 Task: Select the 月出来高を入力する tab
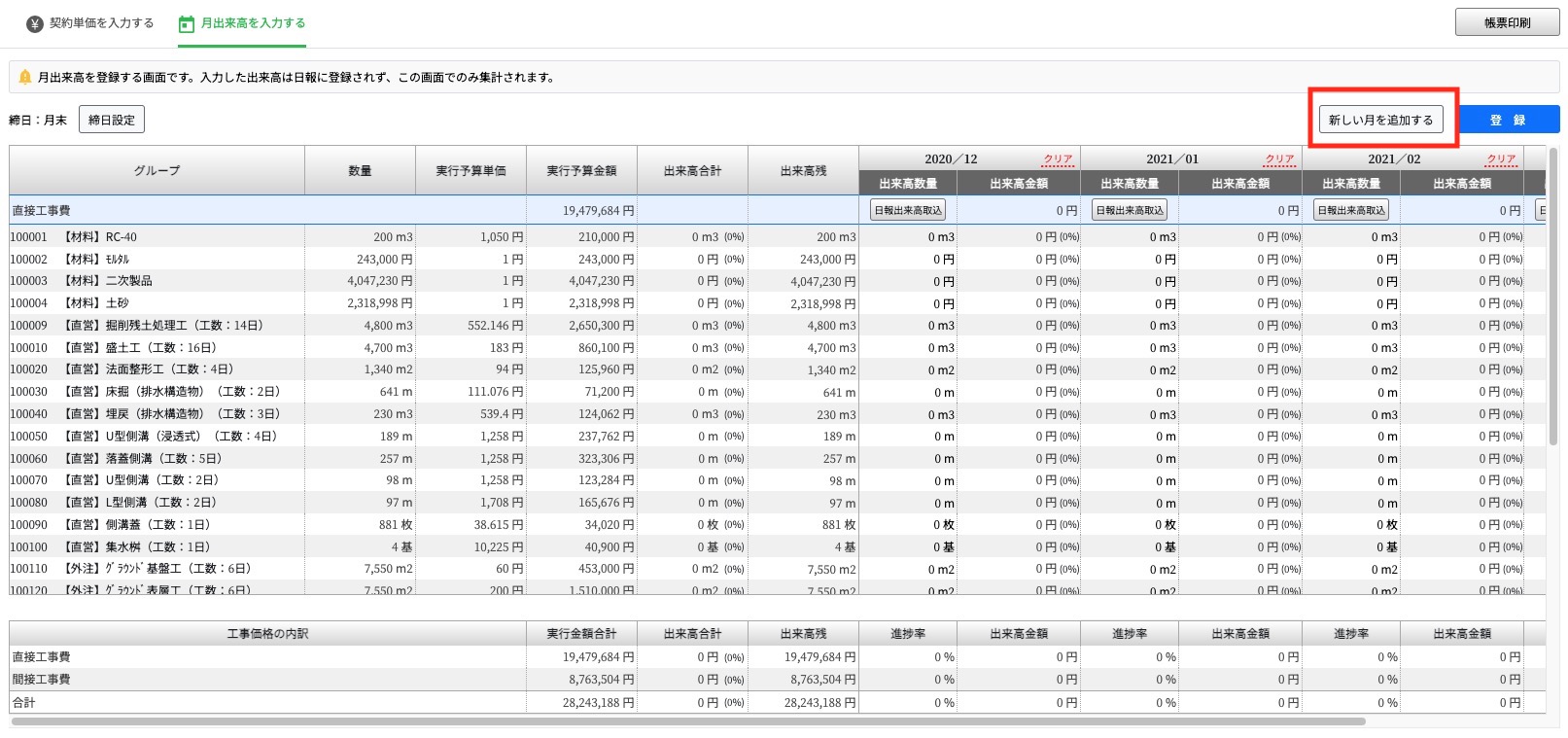click(x=242, y=23)
